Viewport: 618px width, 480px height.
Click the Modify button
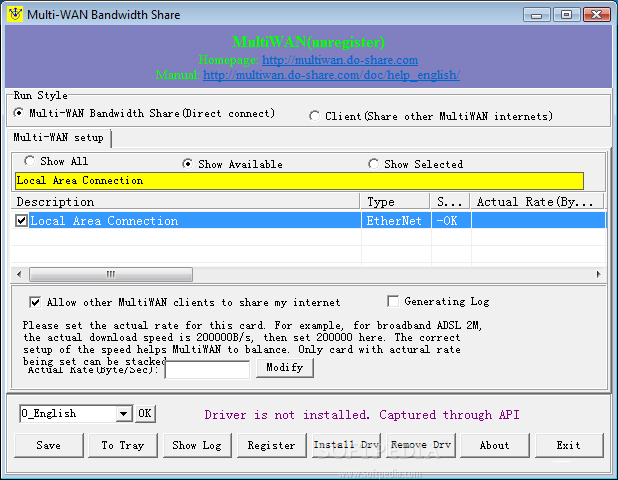pyautogui.click(x=285, y=368)
